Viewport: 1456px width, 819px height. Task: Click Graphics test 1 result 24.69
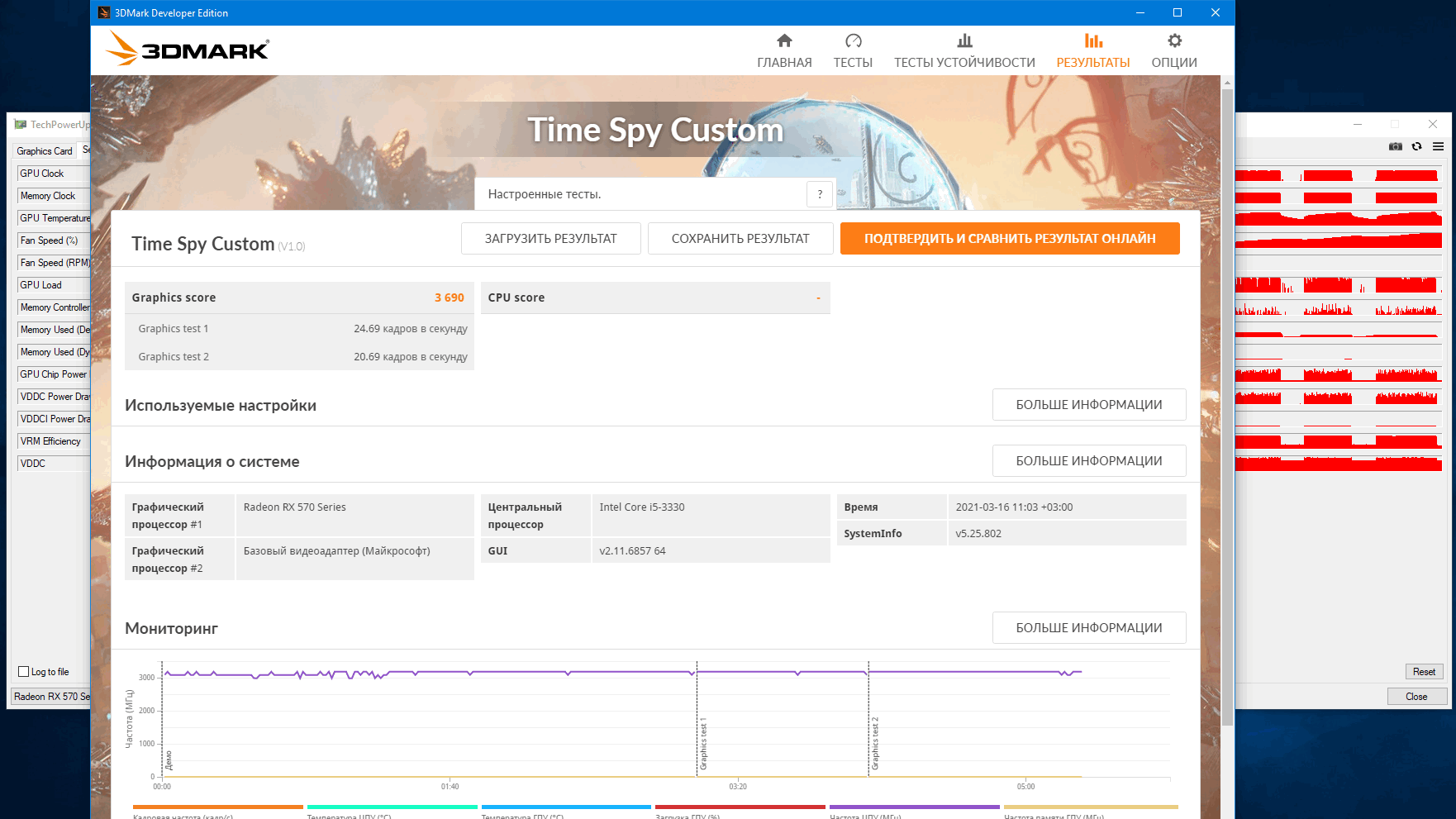click(411, 329)
